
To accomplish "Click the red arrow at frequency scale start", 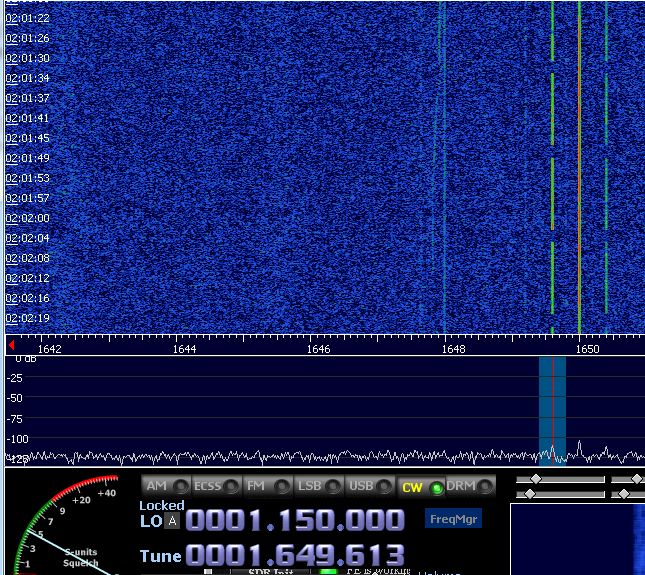I will [x=12, y=345].
